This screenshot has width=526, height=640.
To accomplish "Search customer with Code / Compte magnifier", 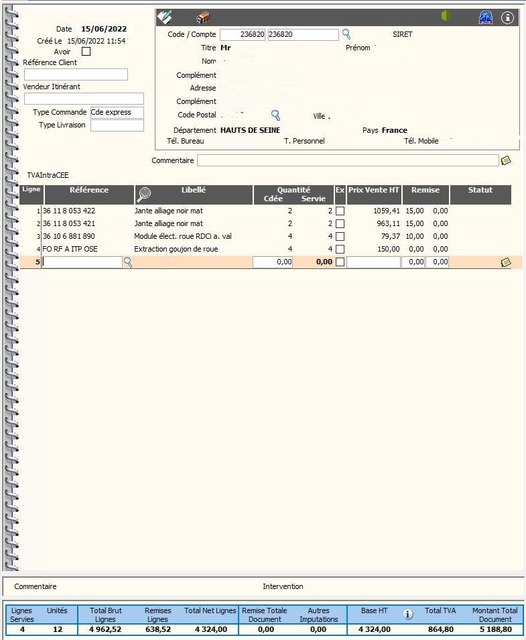I will click(x=346, y=34).
